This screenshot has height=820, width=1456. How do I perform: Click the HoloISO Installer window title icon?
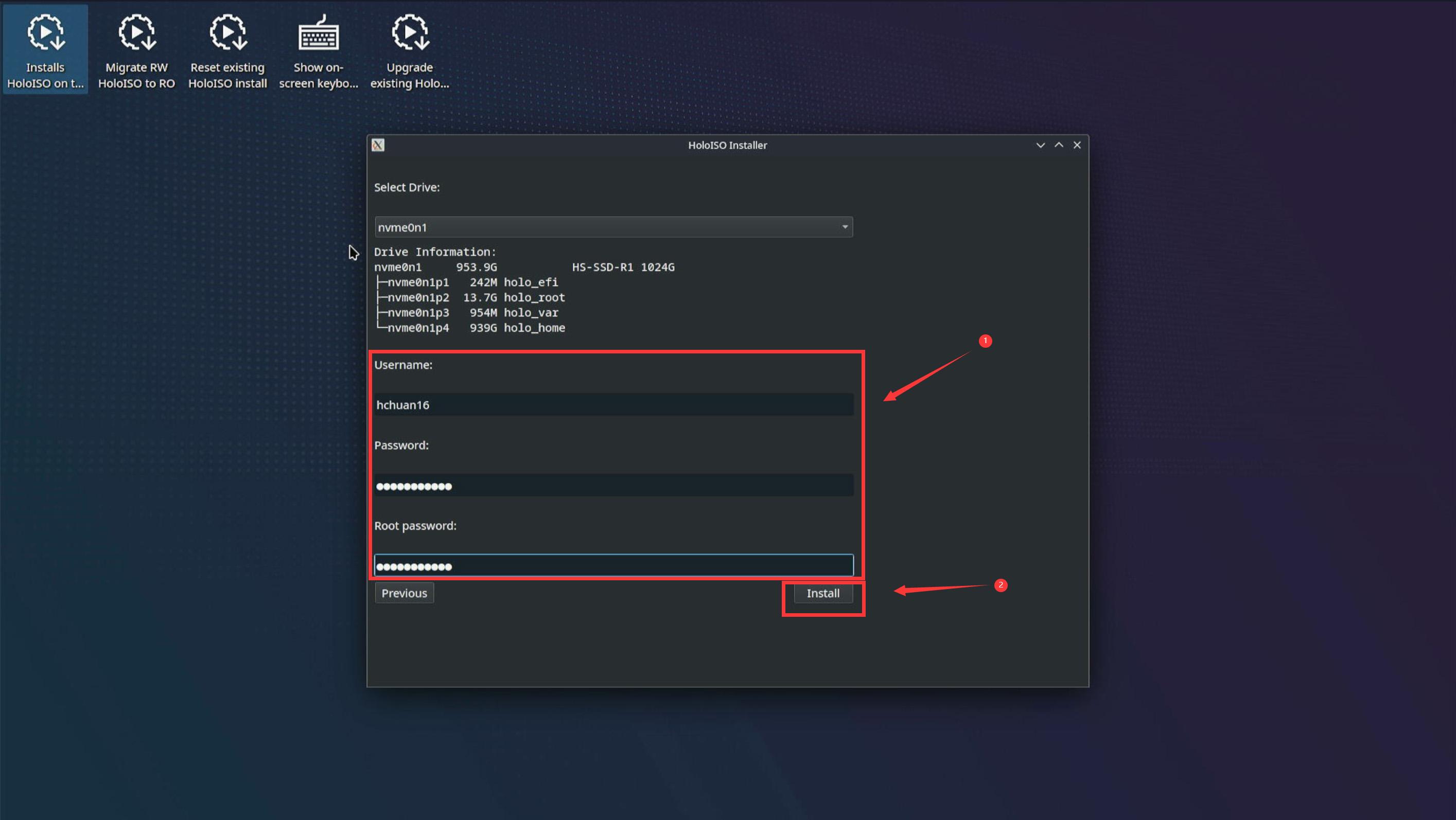378,145
